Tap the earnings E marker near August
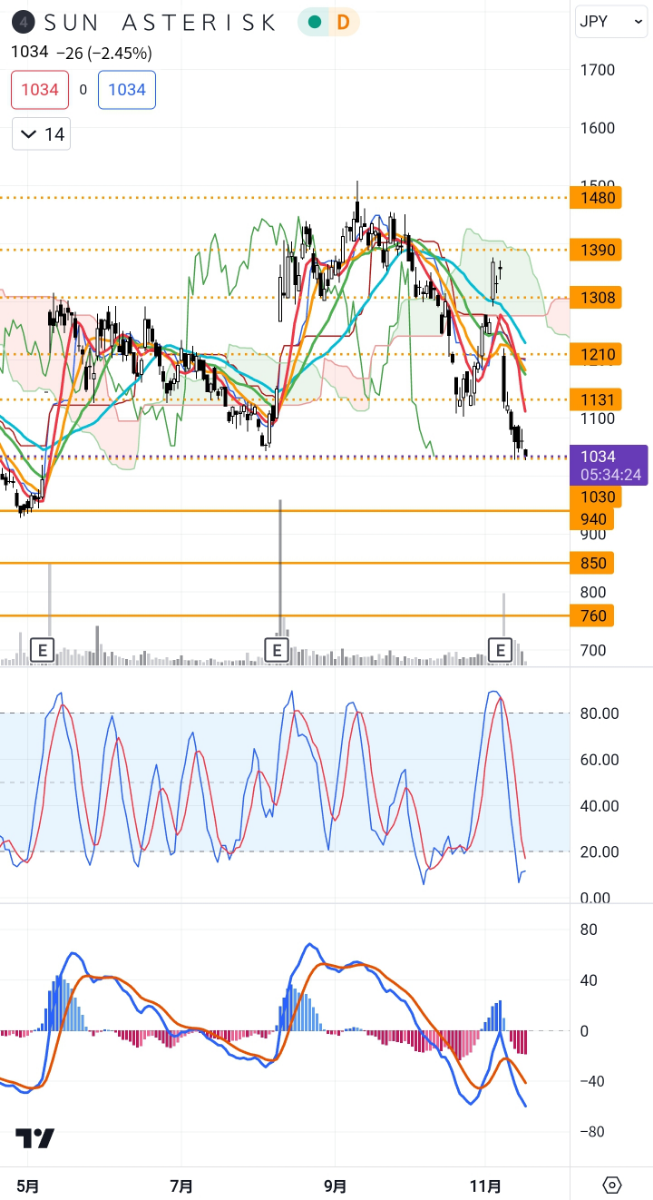Screen dimensions: 653x1200 pyautogui.click(x=277, y=650)
